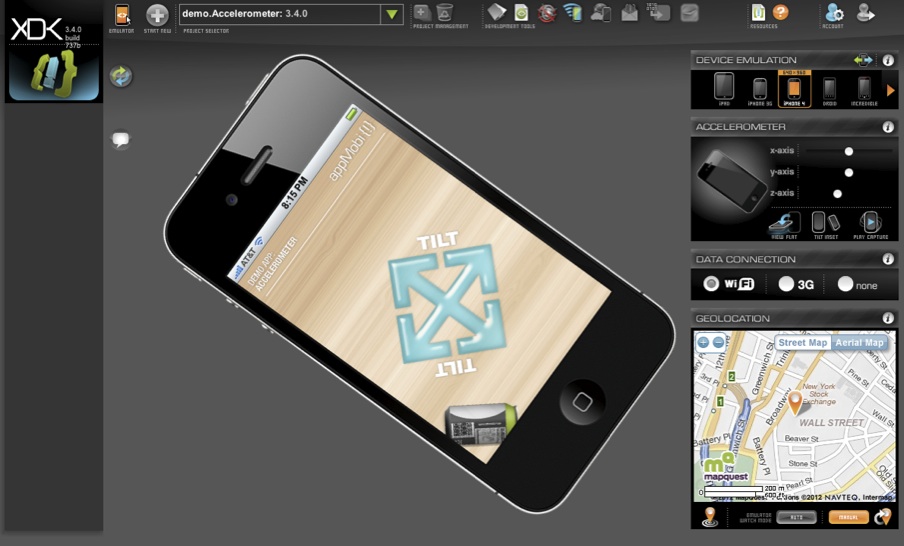The width and height of the screenshot is (904, 546).
Task: Open the Resources document icon
Action: 758,12
